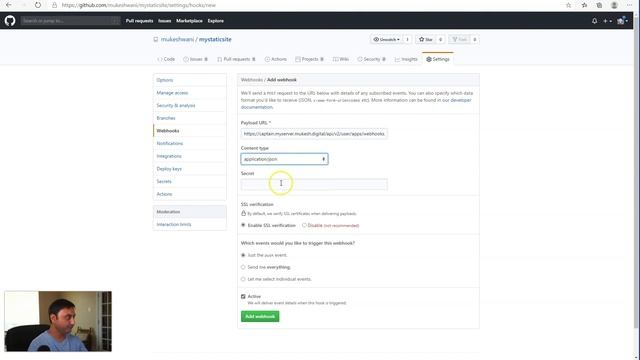Viewport: 640px width, 360px height.
Task: Open browser more options menu
Action: 629,5
